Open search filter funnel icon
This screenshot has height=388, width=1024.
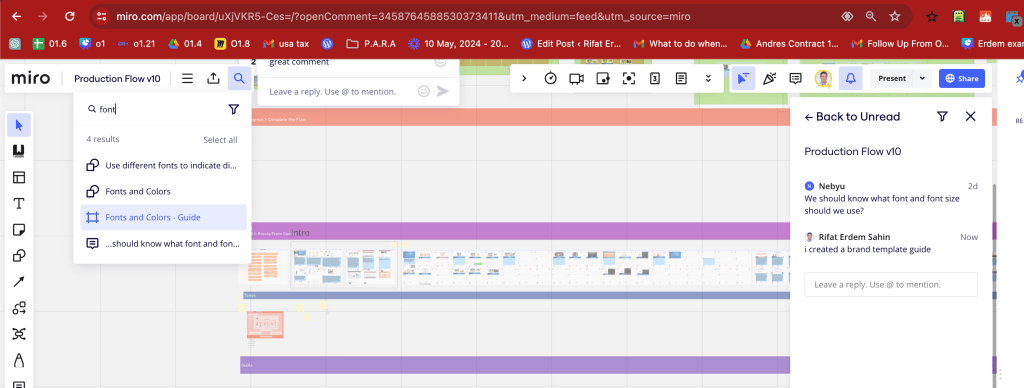tap(234, 109)
